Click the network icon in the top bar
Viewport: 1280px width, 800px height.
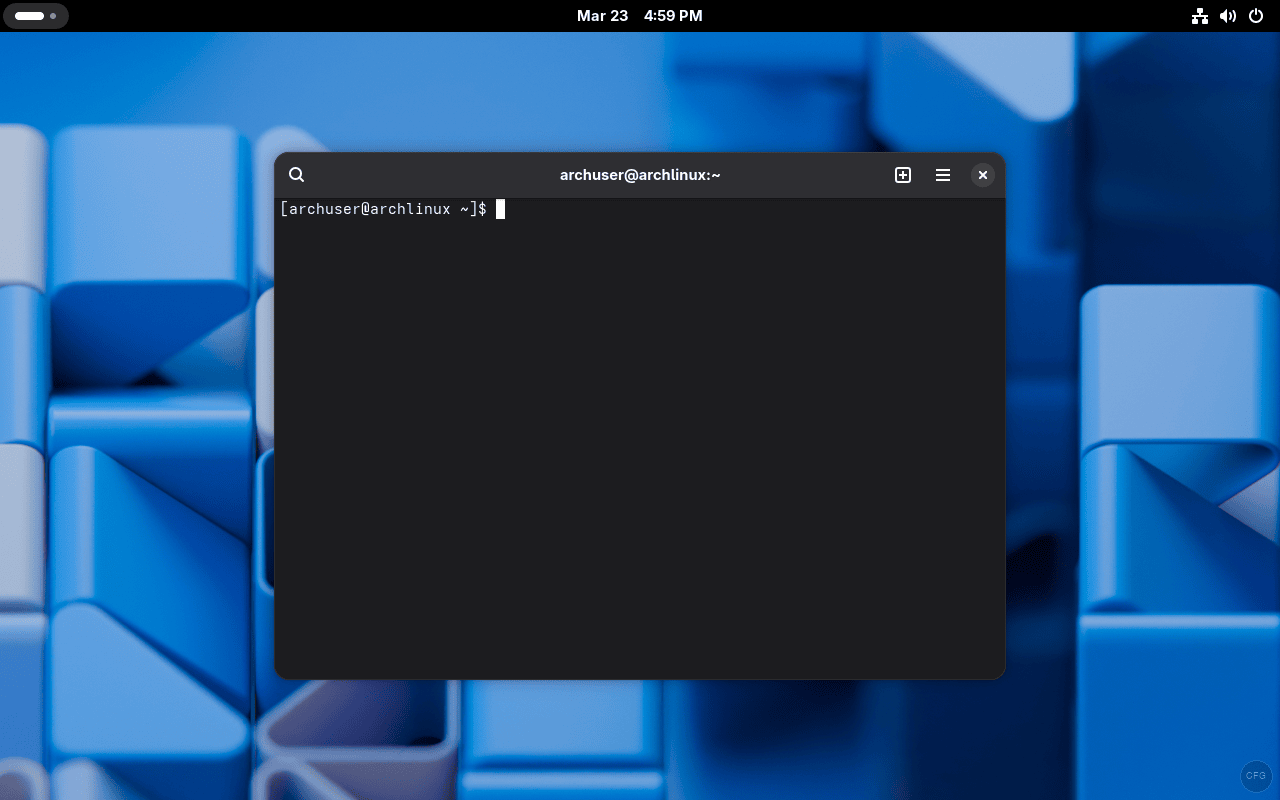click(1200, 16)
